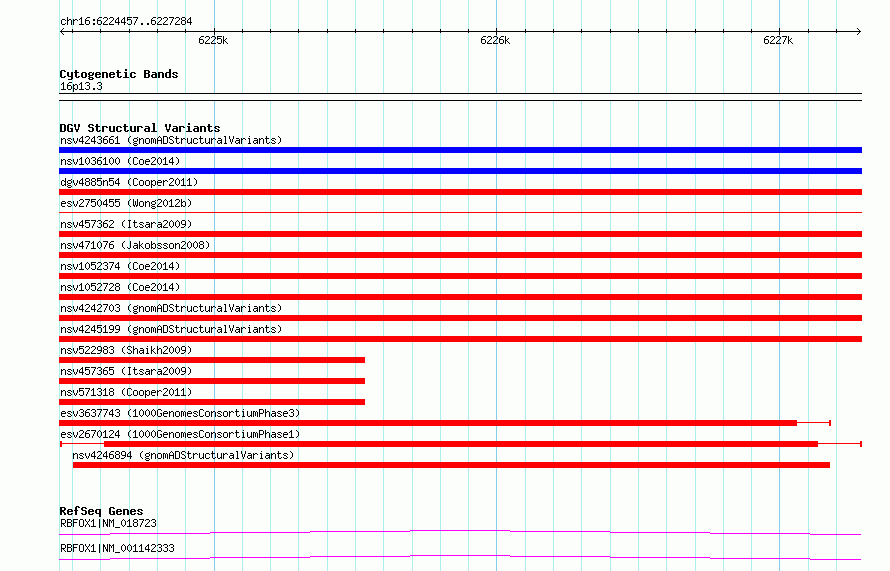Click nsv457365 (Itsara2009) label
The image size is (890, 571).
point(126,371)
